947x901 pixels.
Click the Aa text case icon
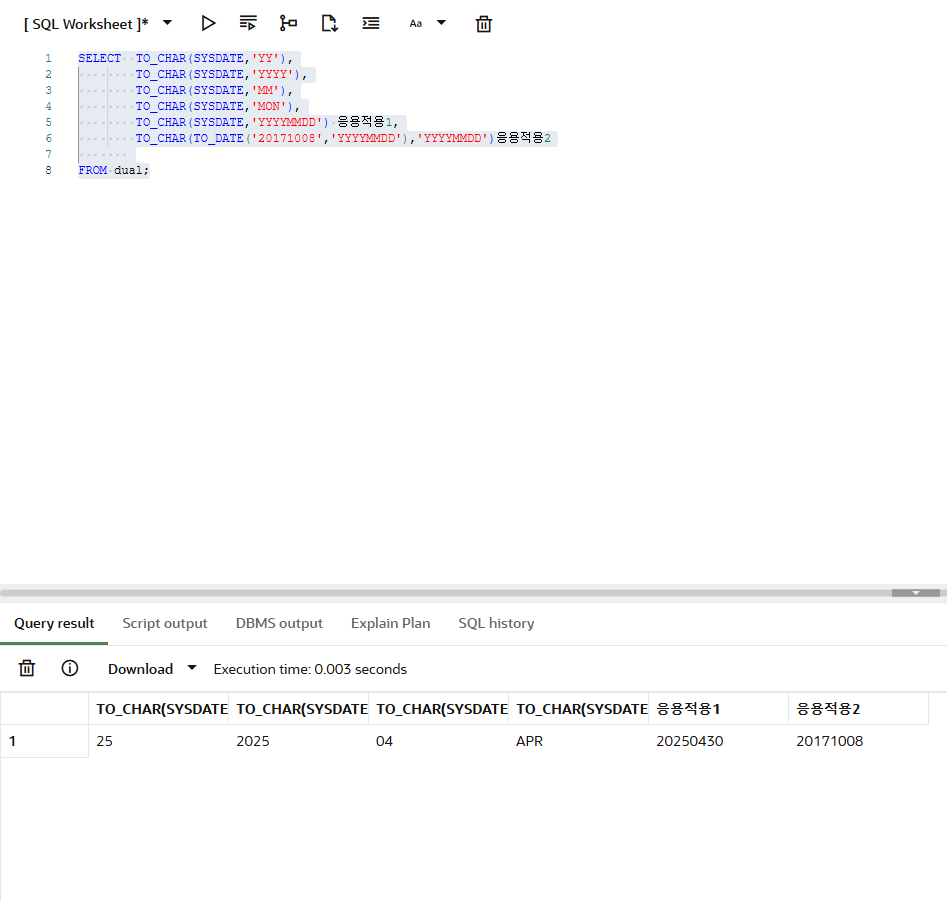416,24
